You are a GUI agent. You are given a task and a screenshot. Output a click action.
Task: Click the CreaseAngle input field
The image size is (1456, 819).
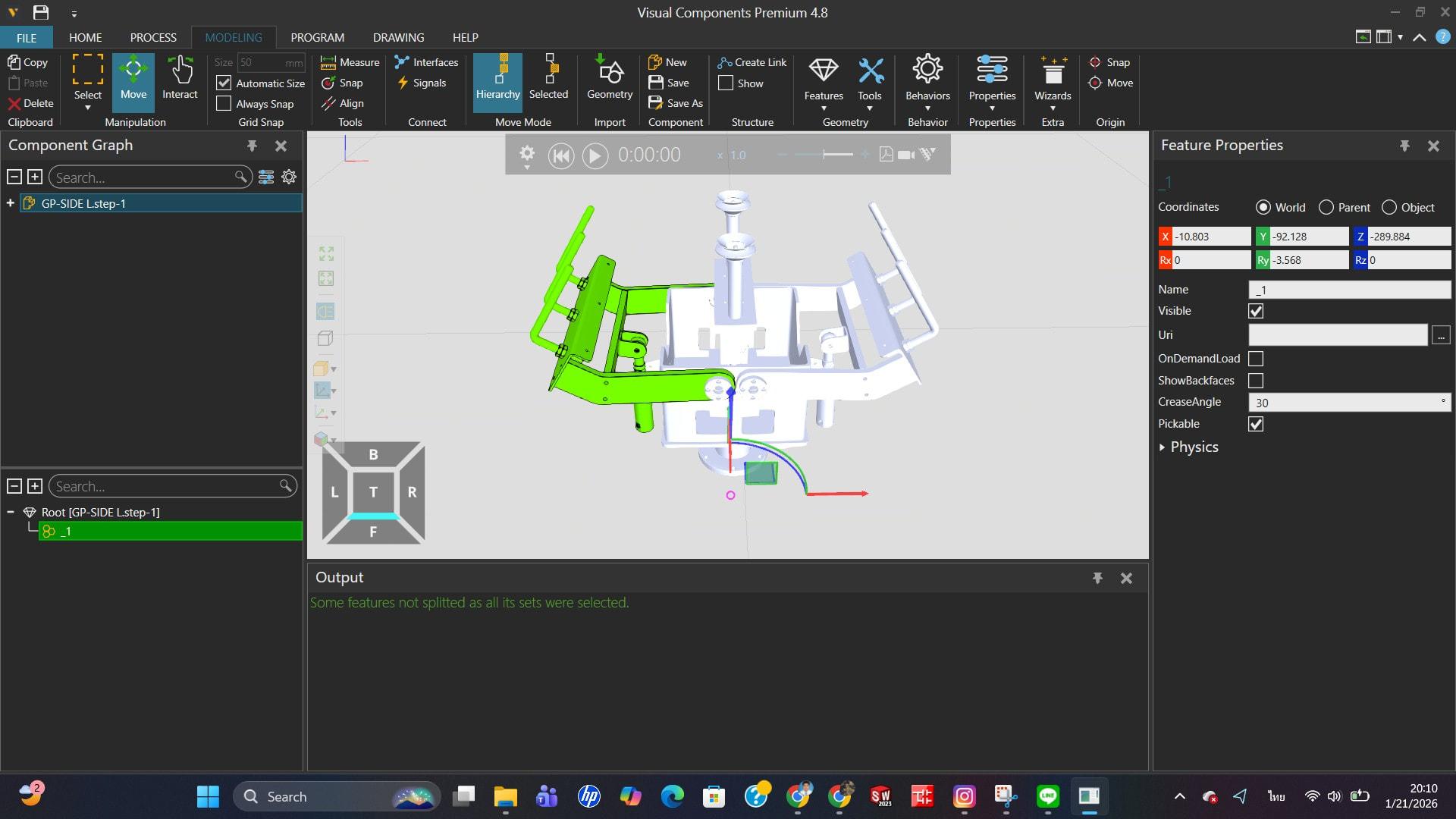point(1343,403)
